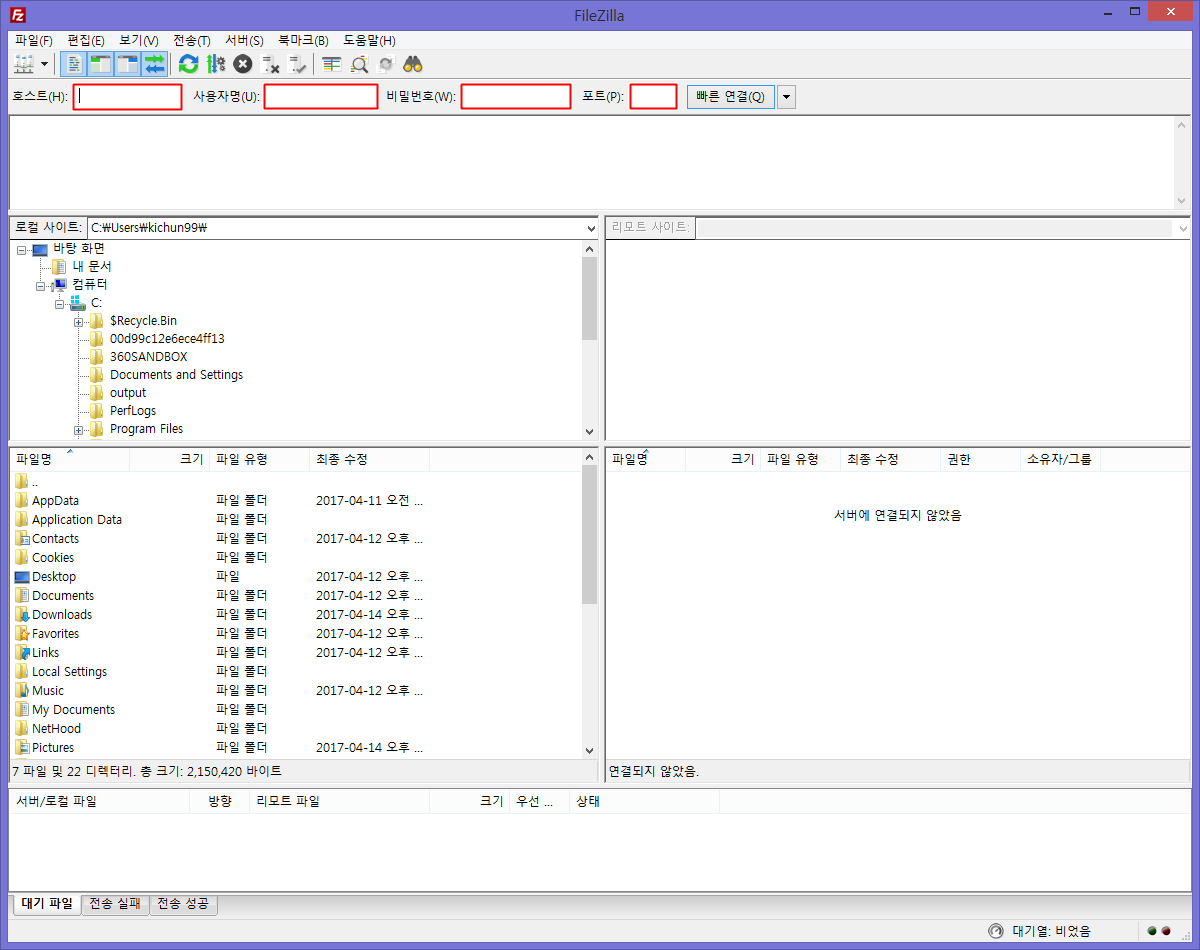Image resolution: width=1200 pixels, height=950 pixels.
Task: Click the local tree scrollbar down arrow
Action: [590, 431]
